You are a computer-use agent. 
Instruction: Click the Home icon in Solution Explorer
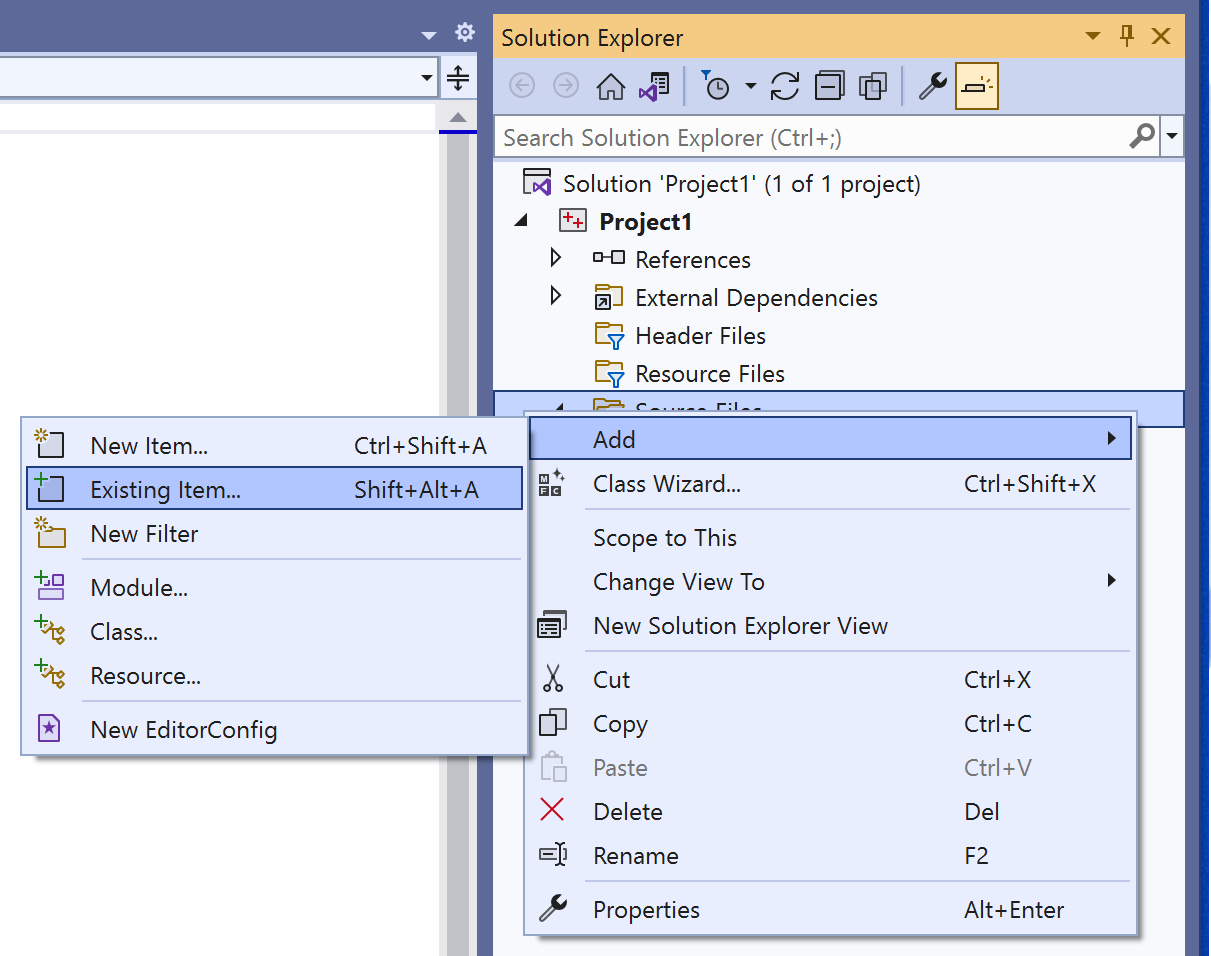pyautogui.click(x=610, y=87)
